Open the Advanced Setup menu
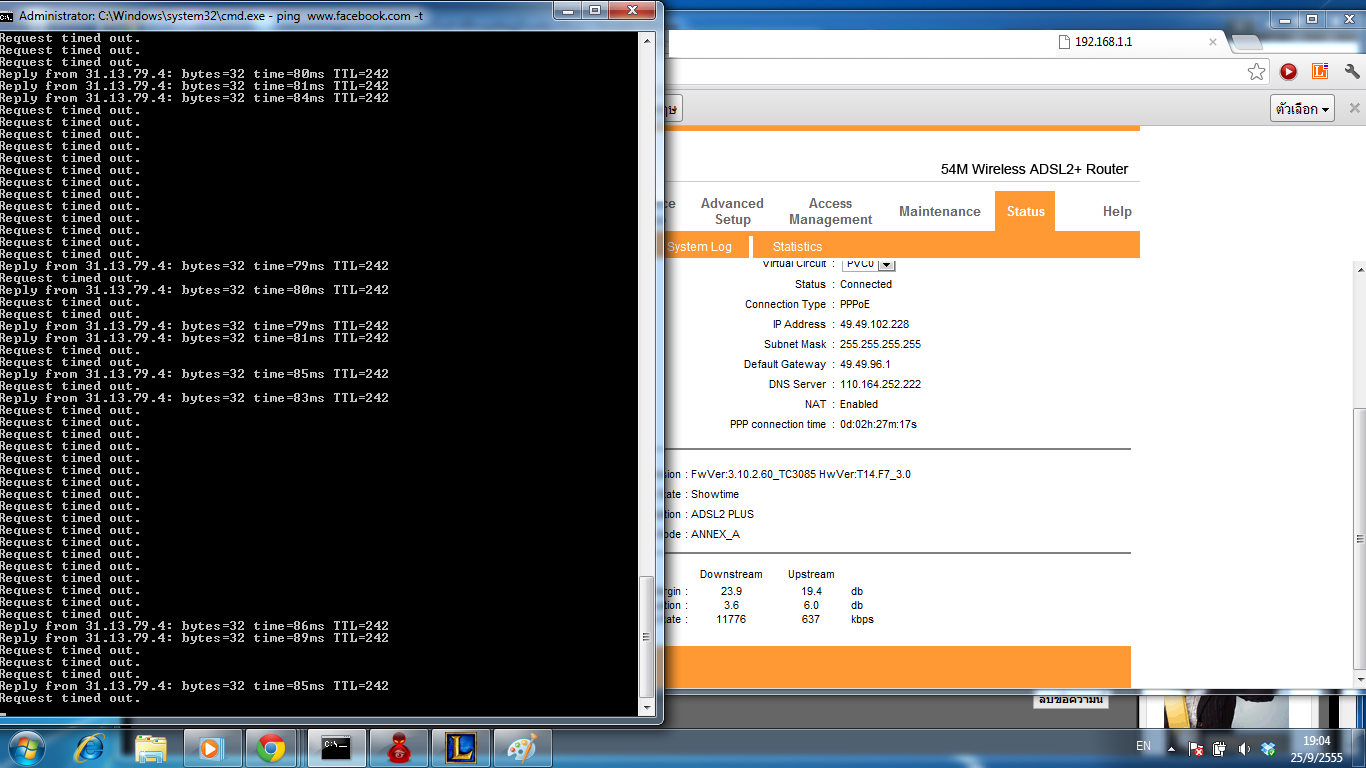 (x=732, y=211)
